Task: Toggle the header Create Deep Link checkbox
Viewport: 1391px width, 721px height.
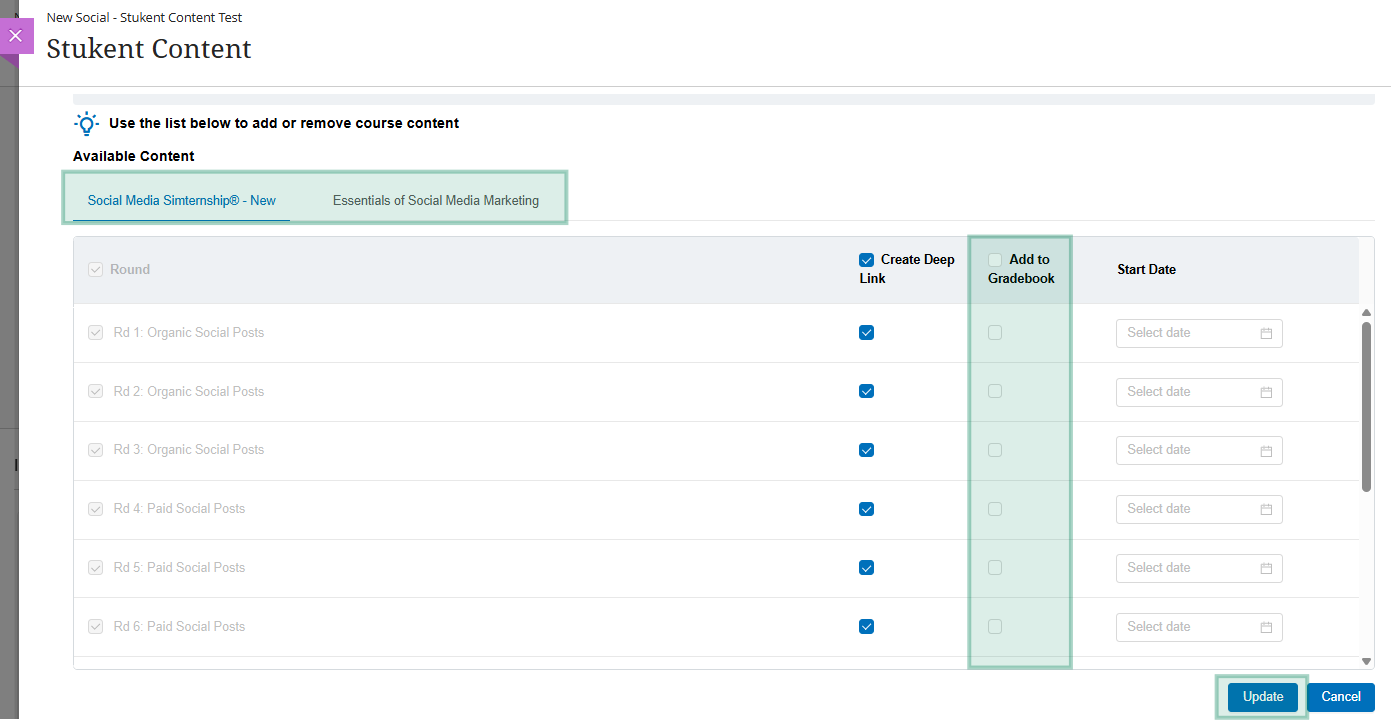Action: pos(866,260)
